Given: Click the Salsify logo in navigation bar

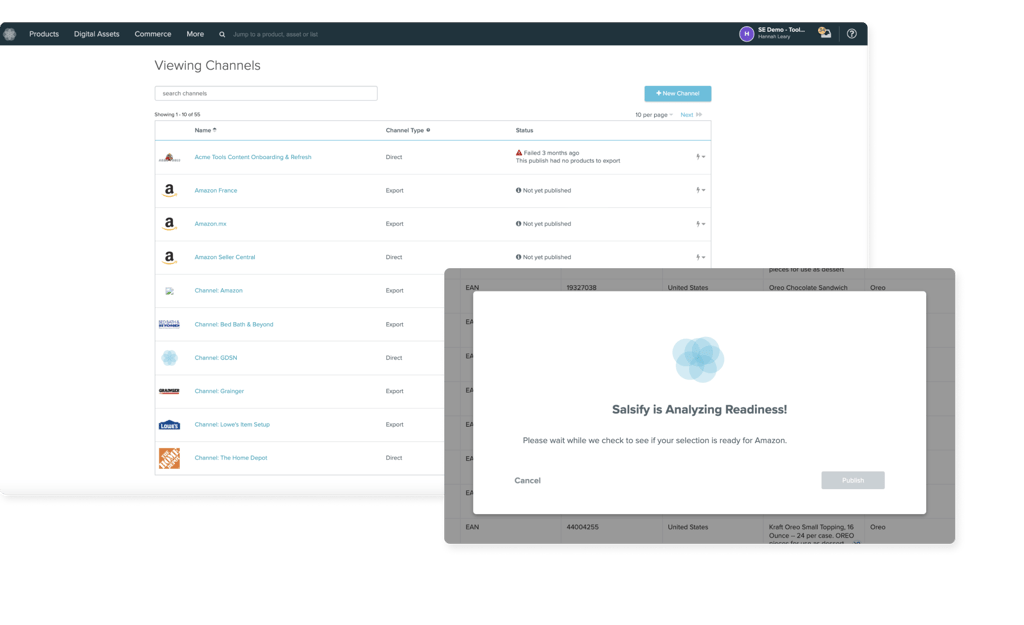Looking at the screenshot, I should [9, 34].
